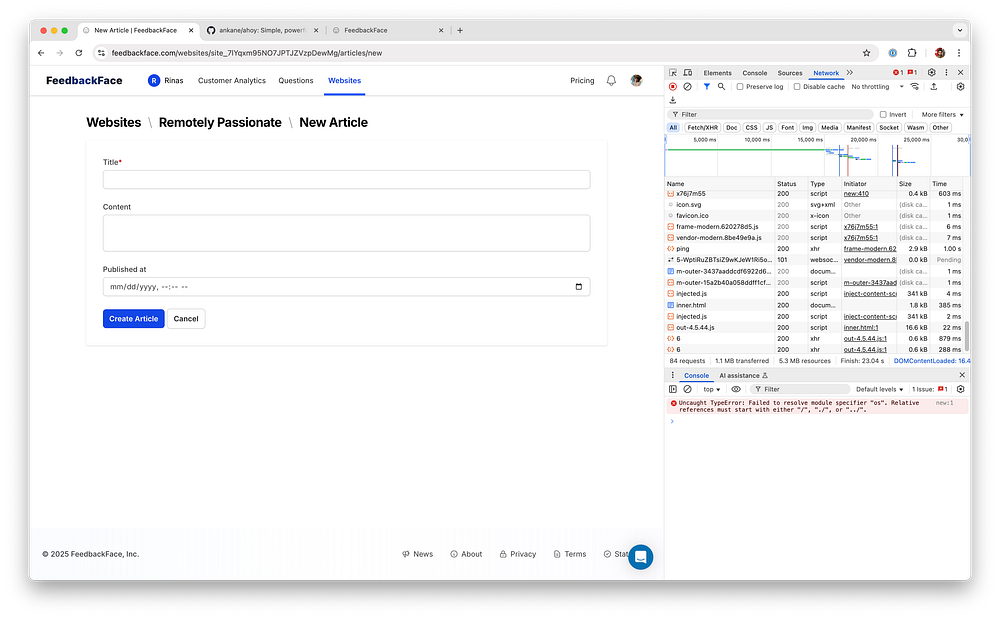Show more DevTools tabs chevron

(849, 73)
